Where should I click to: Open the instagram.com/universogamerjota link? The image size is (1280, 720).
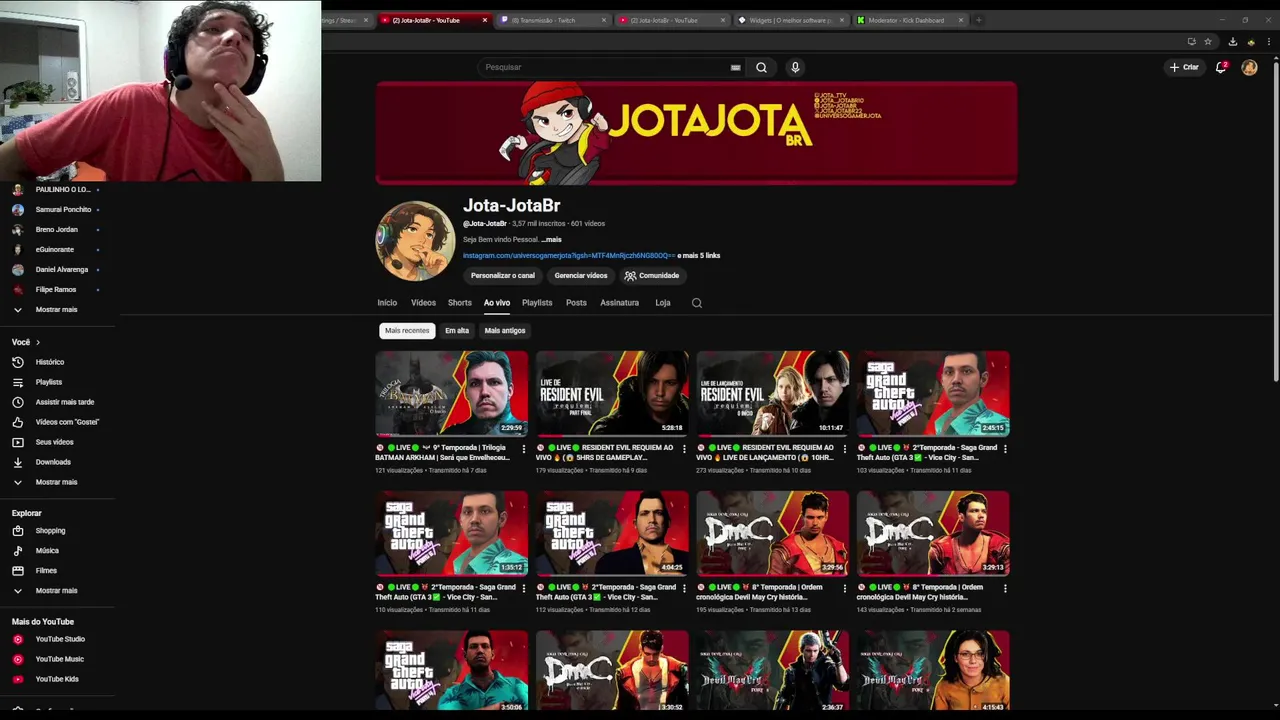569,256
